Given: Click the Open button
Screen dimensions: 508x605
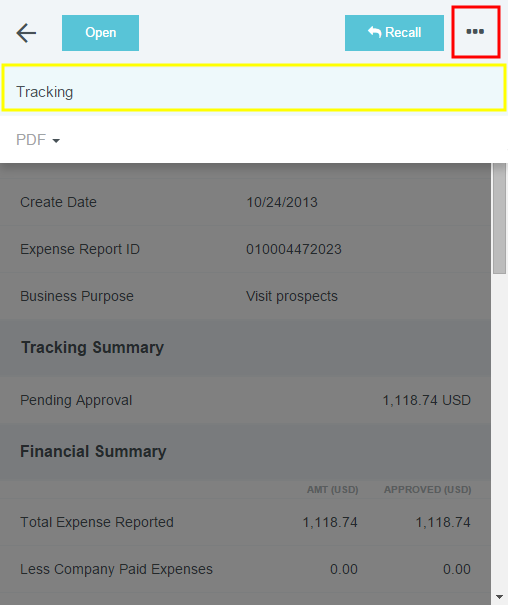Looking at the screenshot, I should click(x=100, y=33).
